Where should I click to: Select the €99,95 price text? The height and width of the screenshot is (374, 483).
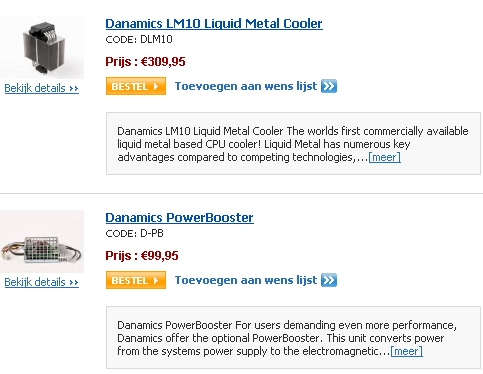click(x=160, y=256)
